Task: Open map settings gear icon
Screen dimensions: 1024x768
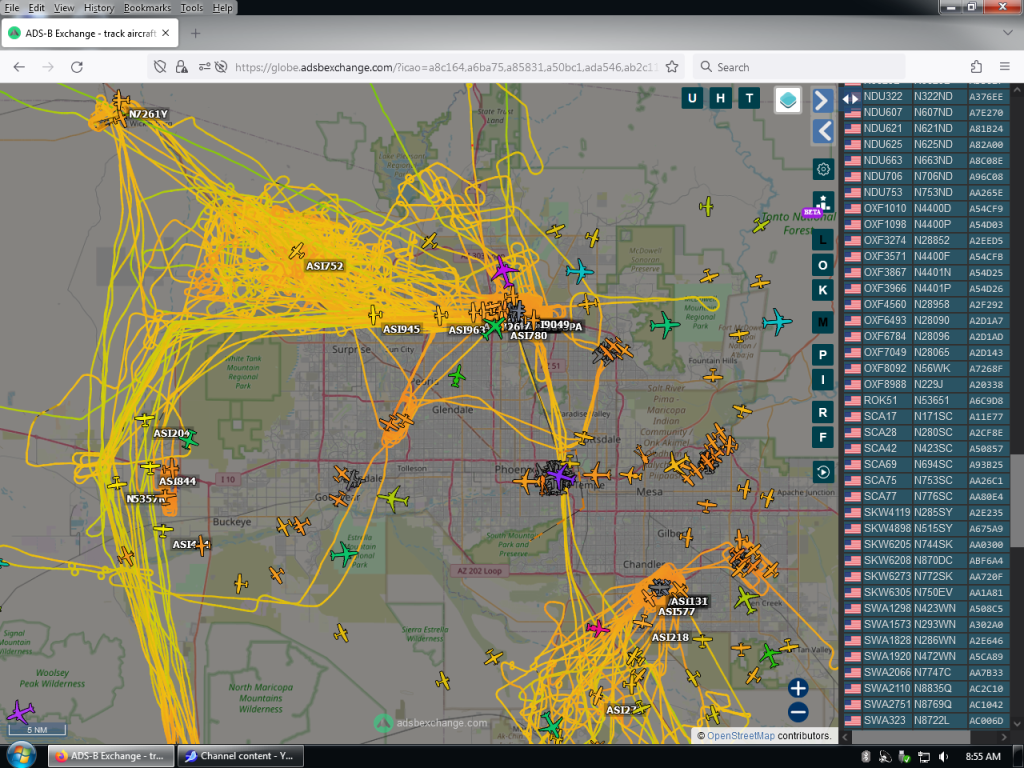Action: pyautogui.click(x=823, y=169)
